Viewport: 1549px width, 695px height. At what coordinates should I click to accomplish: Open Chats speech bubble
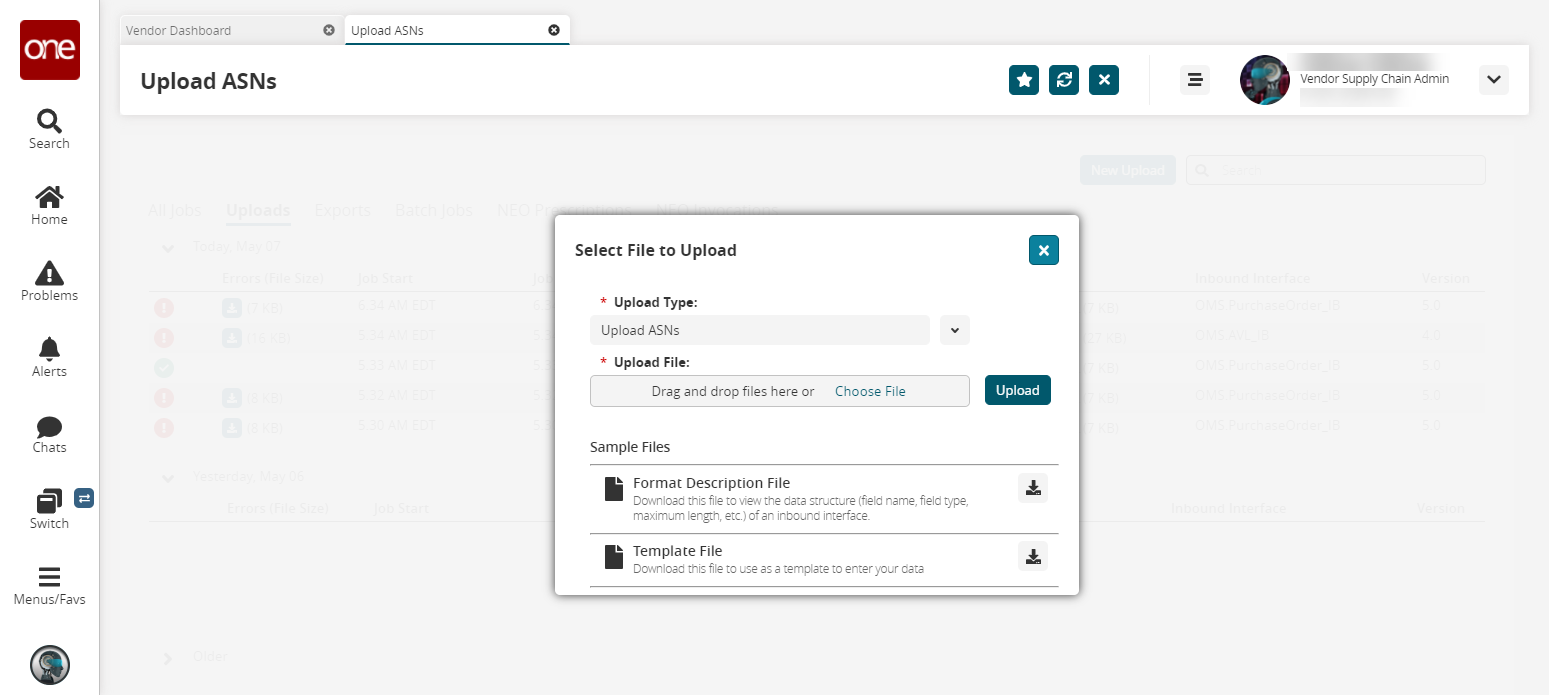pos(49,427)
